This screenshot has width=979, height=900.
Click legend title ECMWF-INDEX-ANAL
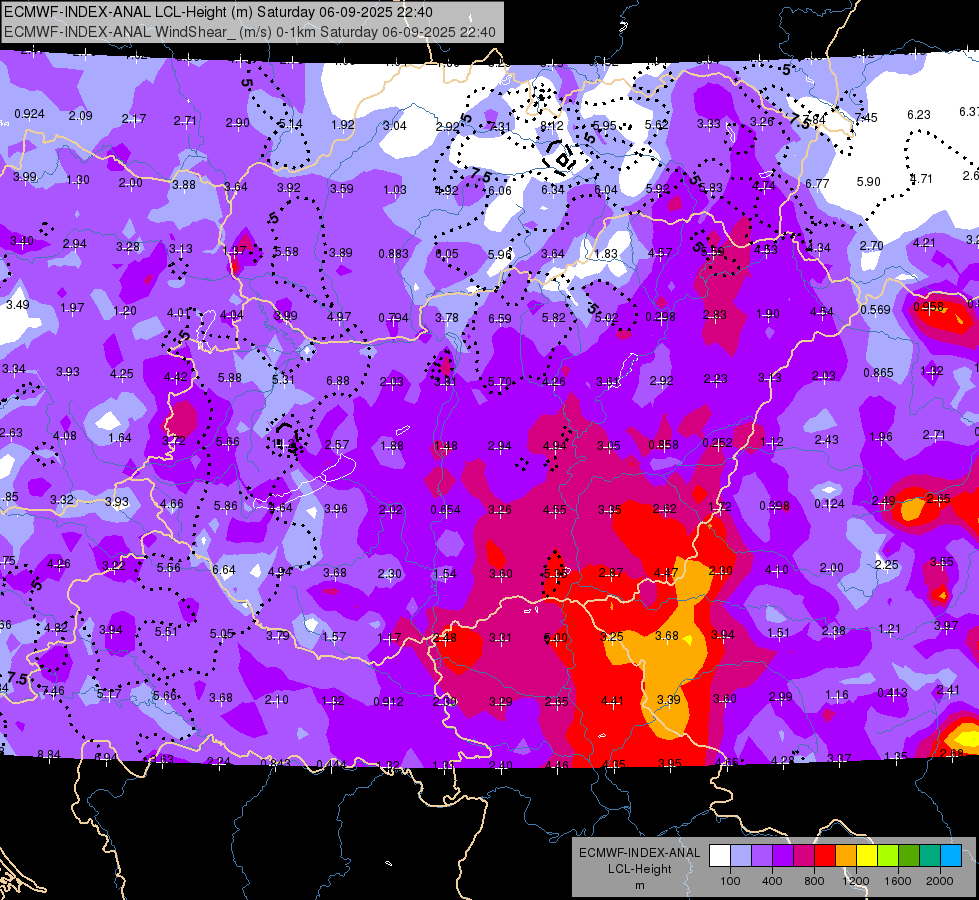pyautogui.click(x=639, y=853)
